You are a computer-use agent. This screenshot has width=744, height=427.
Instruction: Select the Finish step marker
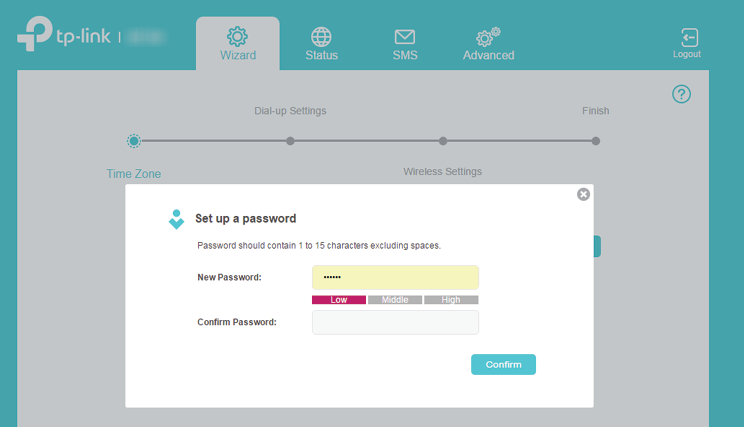(x=595, y=141)
